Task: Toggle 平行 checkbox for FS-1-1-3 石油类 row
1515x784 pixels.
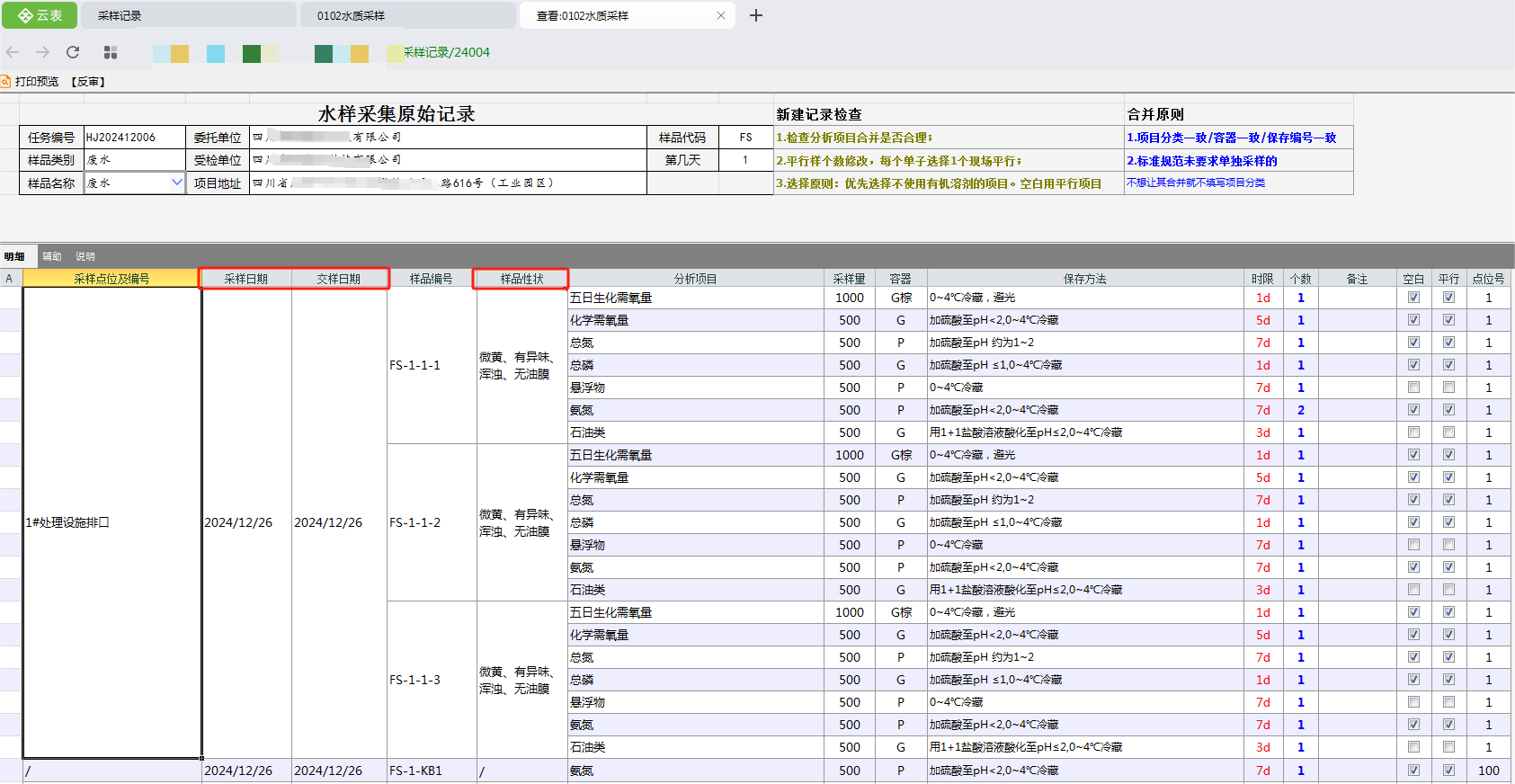Action: click(1448, 747)
